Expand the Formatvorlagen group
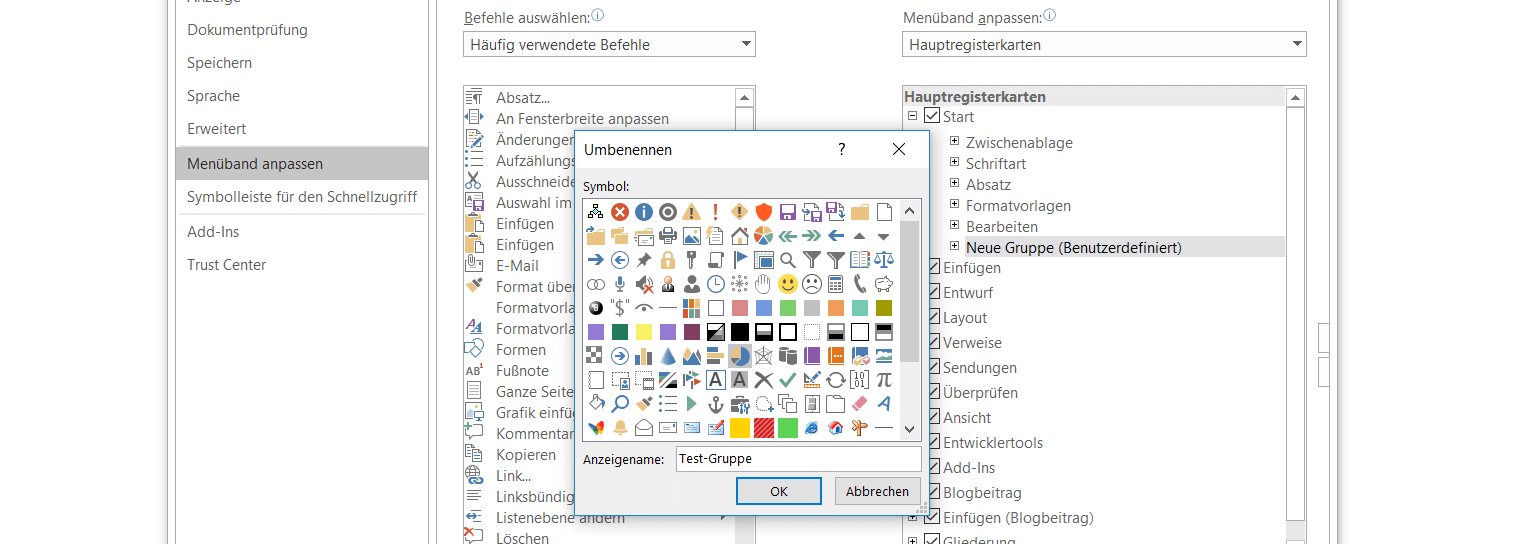 click(954, 205)
